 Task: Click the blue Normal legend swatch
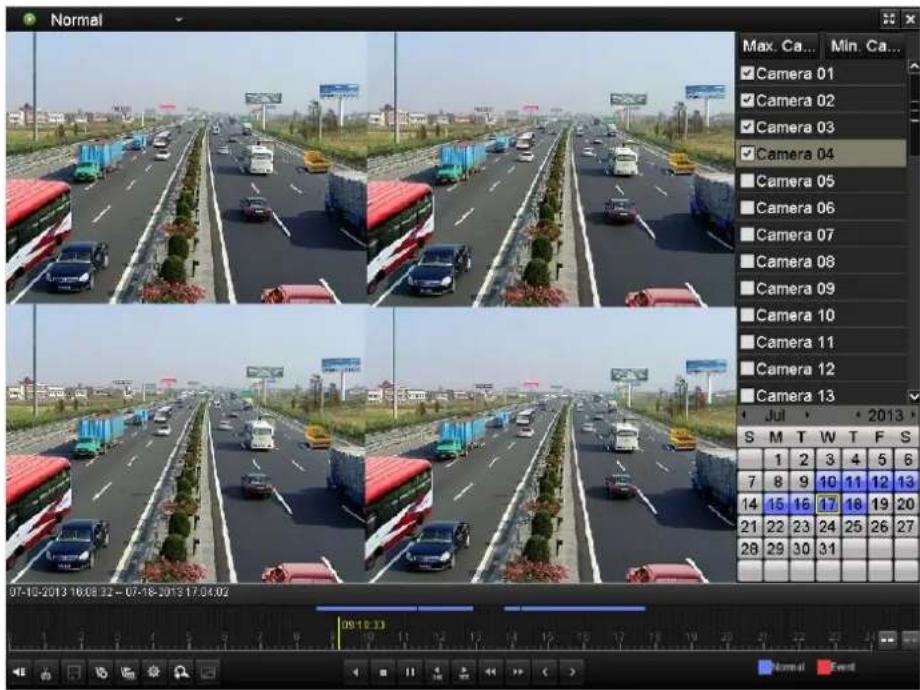[765, 667]
